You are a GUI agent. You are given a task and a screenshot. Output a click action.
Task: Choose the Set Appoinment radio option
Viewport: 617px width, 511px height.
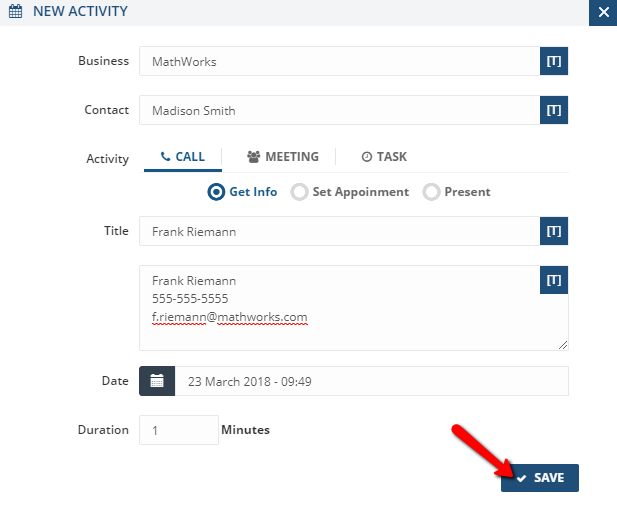[x=299, y=192]
